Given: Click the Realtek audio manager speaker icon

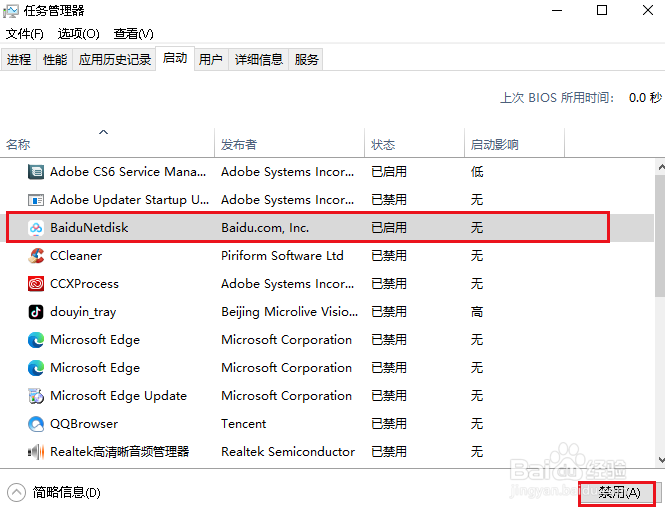Looking at the screenshot, I should [36, 452].
